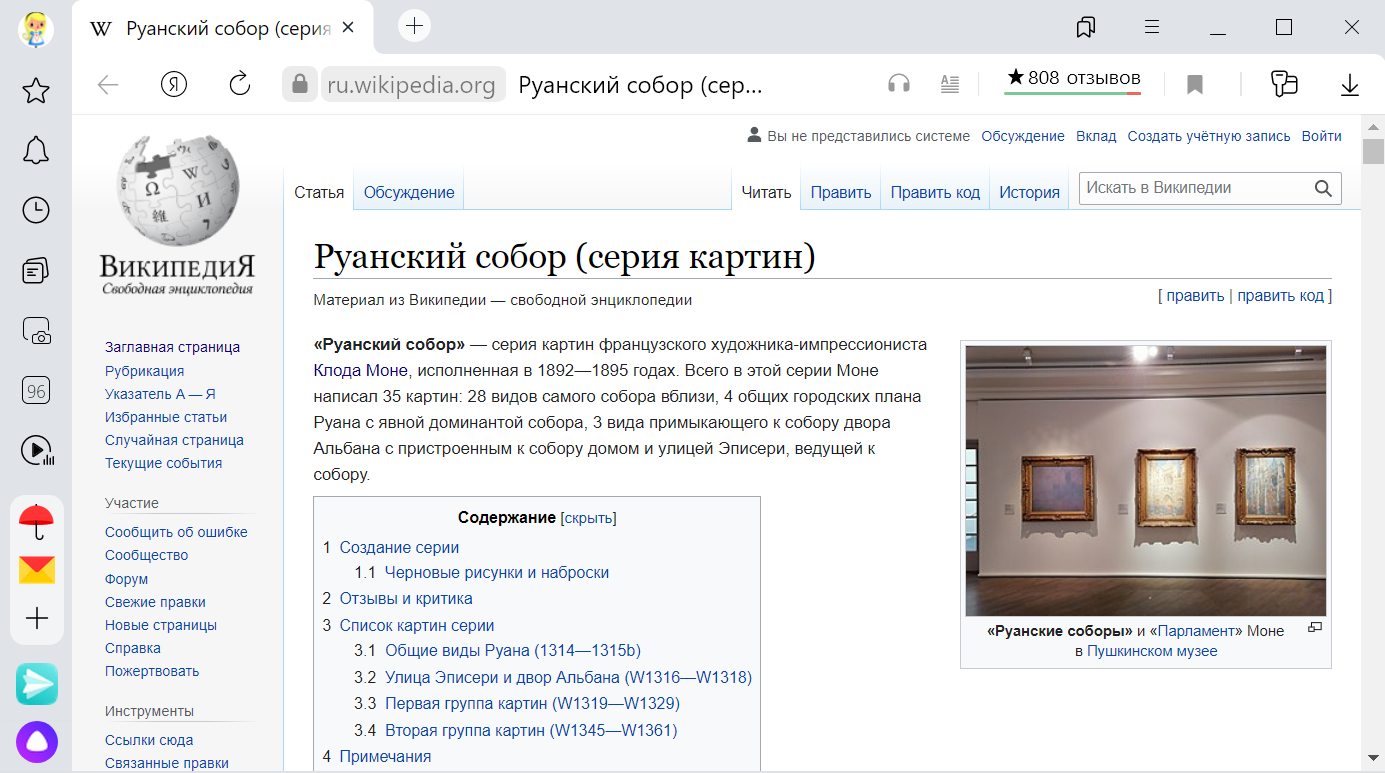
Task: Open a new tab with plus button
Action: [x=415, y=27]
